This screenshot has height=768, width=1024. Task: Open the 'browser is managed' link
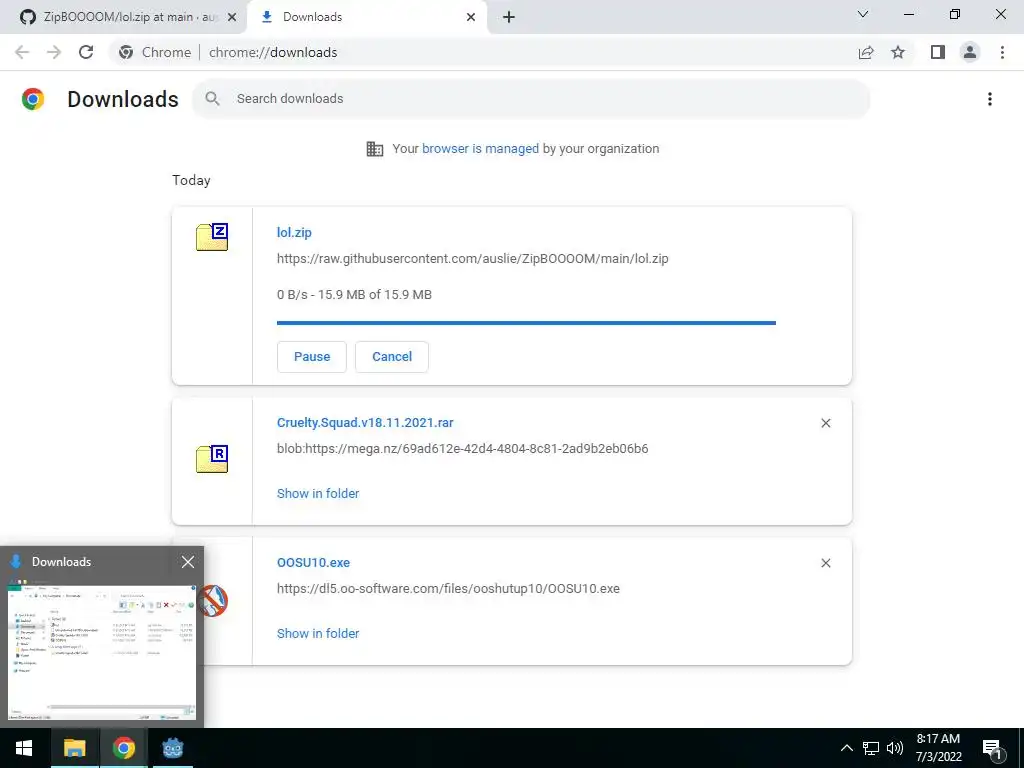click(x=481, y=149)
